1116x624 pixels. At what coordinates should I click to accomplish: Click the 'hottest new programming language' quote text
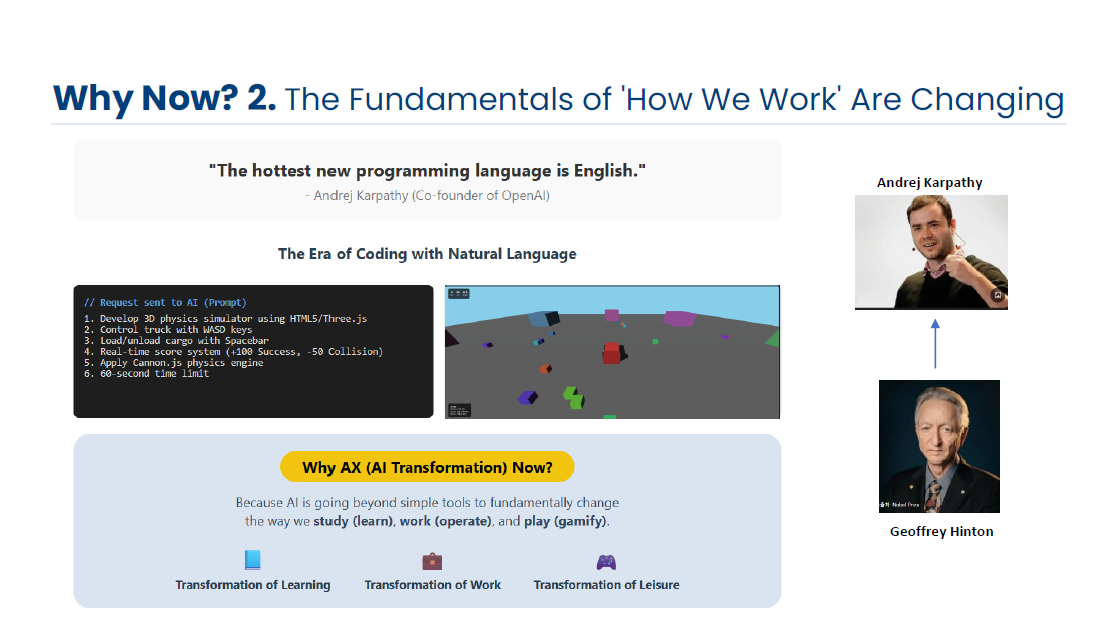[x=427, y=171]
